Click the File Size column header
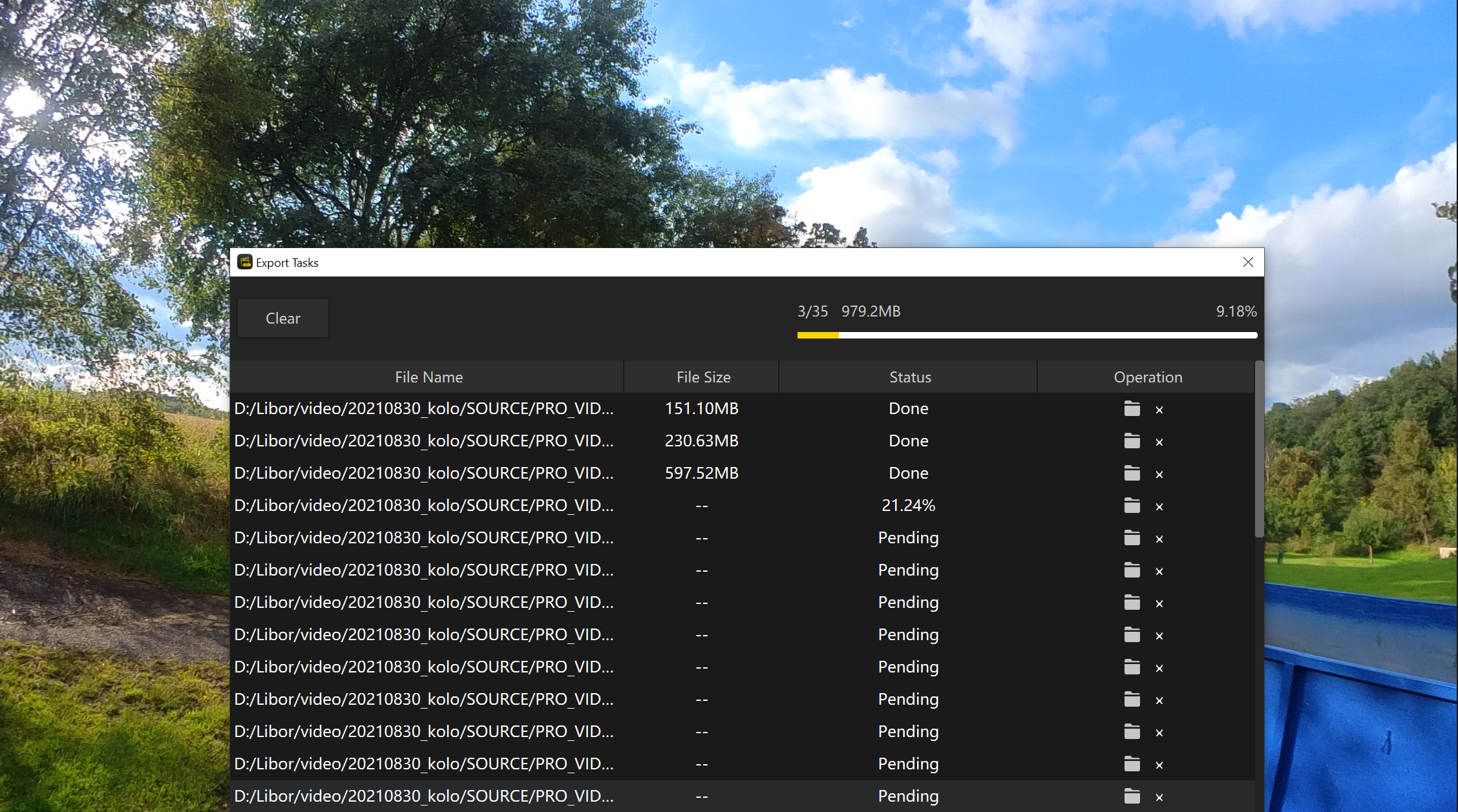 pos(703,377)
